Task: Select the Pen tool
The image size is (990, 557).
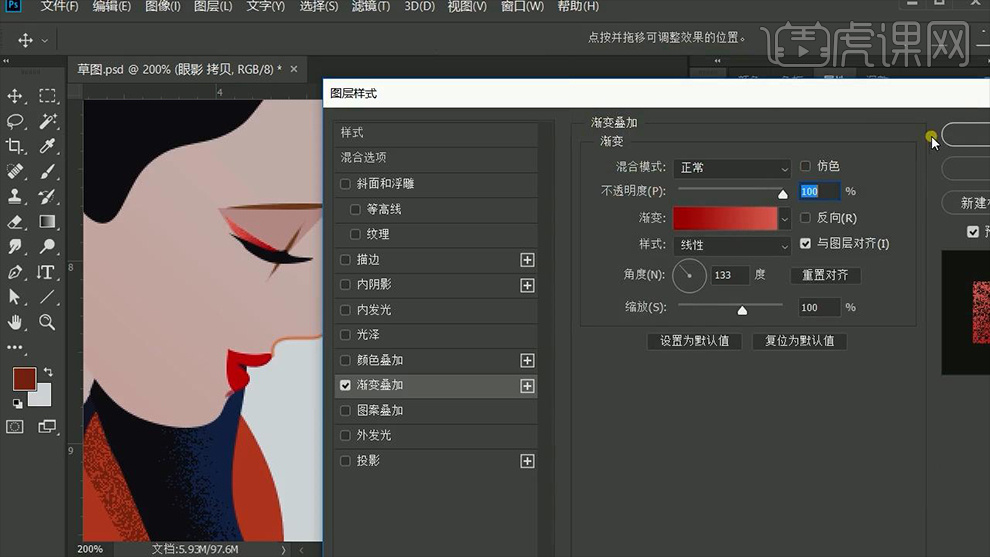Action: pos(15,272)
